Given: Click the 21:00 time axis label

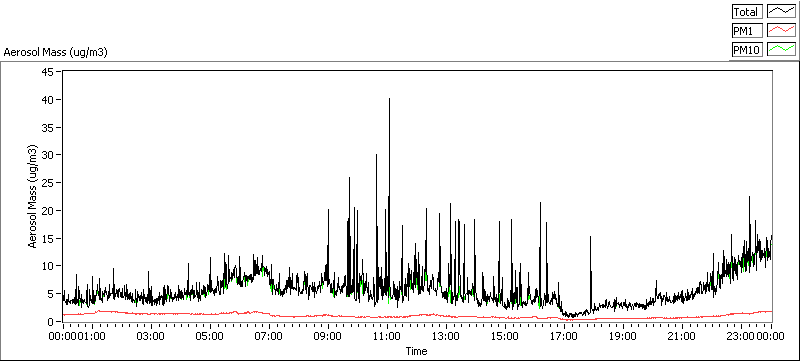Looking at the screenshot, I should coord(682,336).
